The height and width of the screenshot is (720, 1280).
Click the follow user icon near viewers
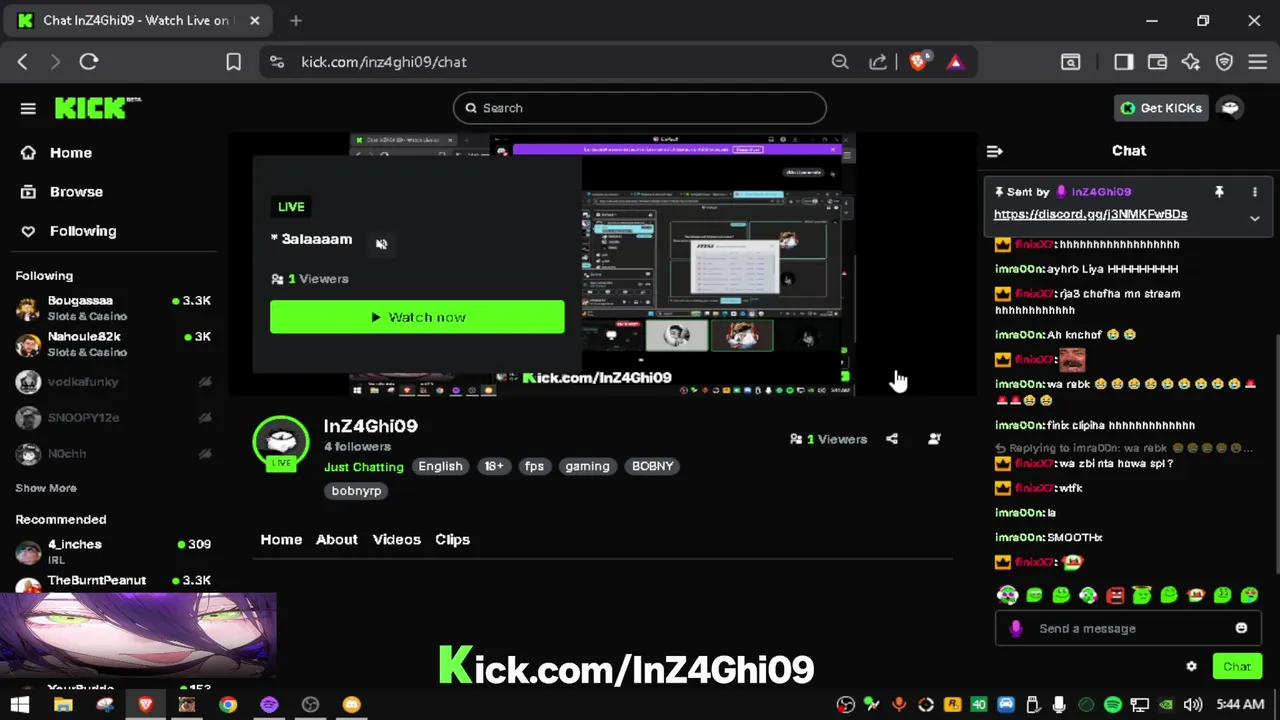(x=934, y=439)
